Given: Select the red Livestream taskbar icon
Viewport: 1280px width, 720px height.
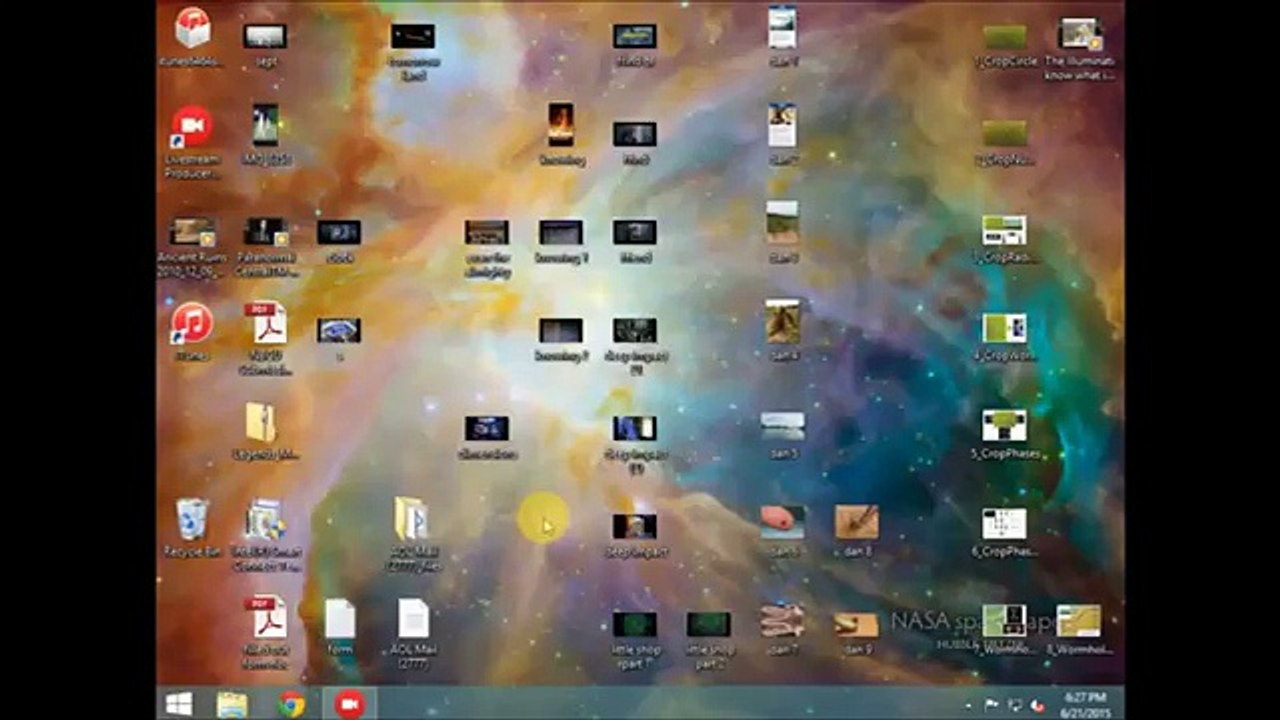Looking at the screenshot, I should (x=349, y=704).
